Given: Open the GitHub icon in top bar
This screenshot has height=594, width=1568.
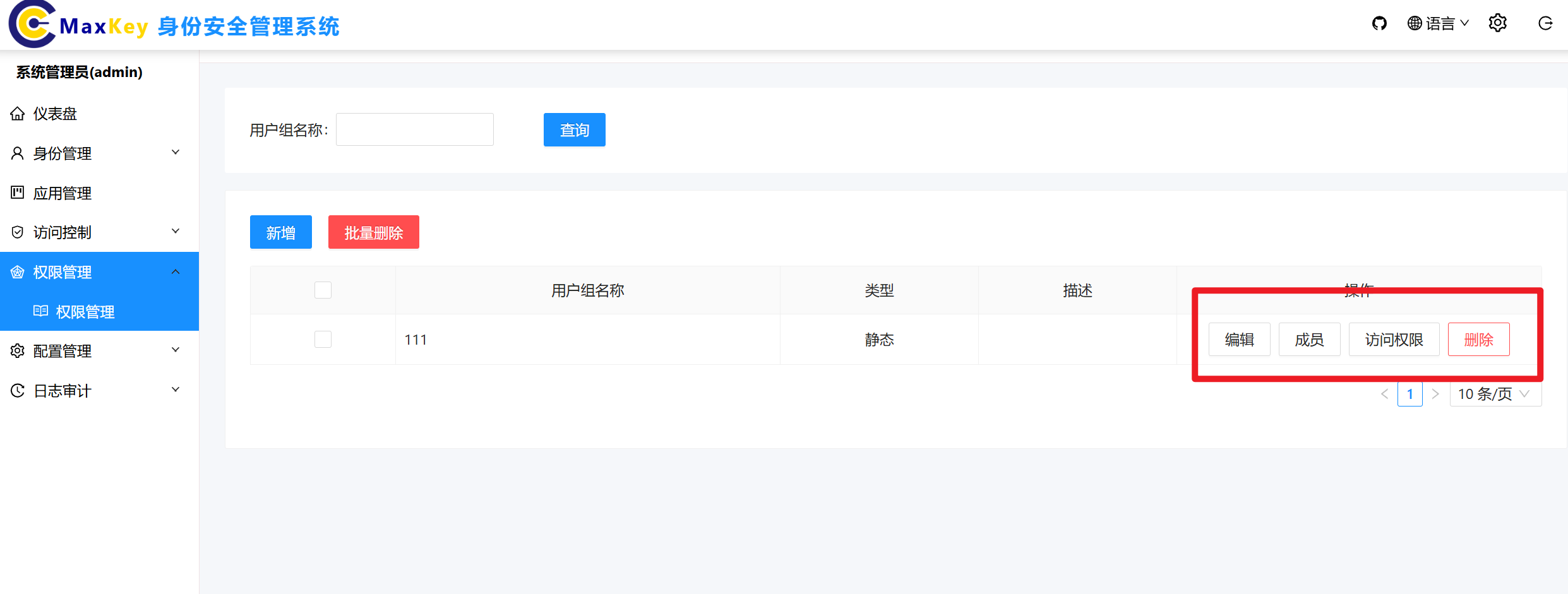Looking at the screenshot, I should (1380, 23).
